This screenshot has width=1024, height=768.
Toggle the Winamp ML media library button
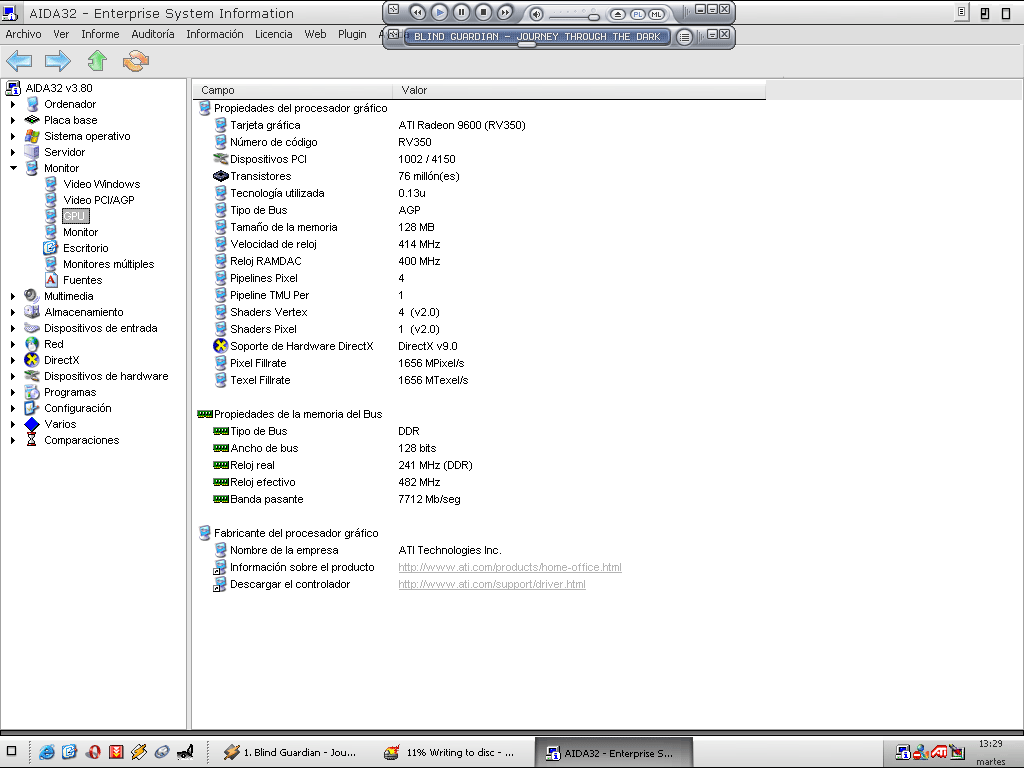click(656, 14)
